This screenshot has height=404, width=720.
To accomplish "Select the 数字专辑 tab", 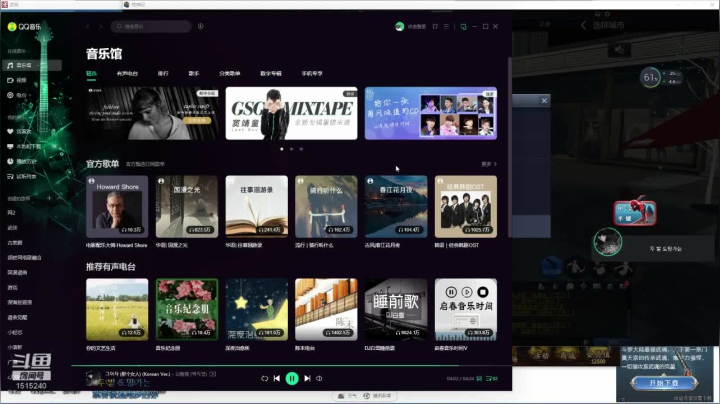I will point(271,73).
